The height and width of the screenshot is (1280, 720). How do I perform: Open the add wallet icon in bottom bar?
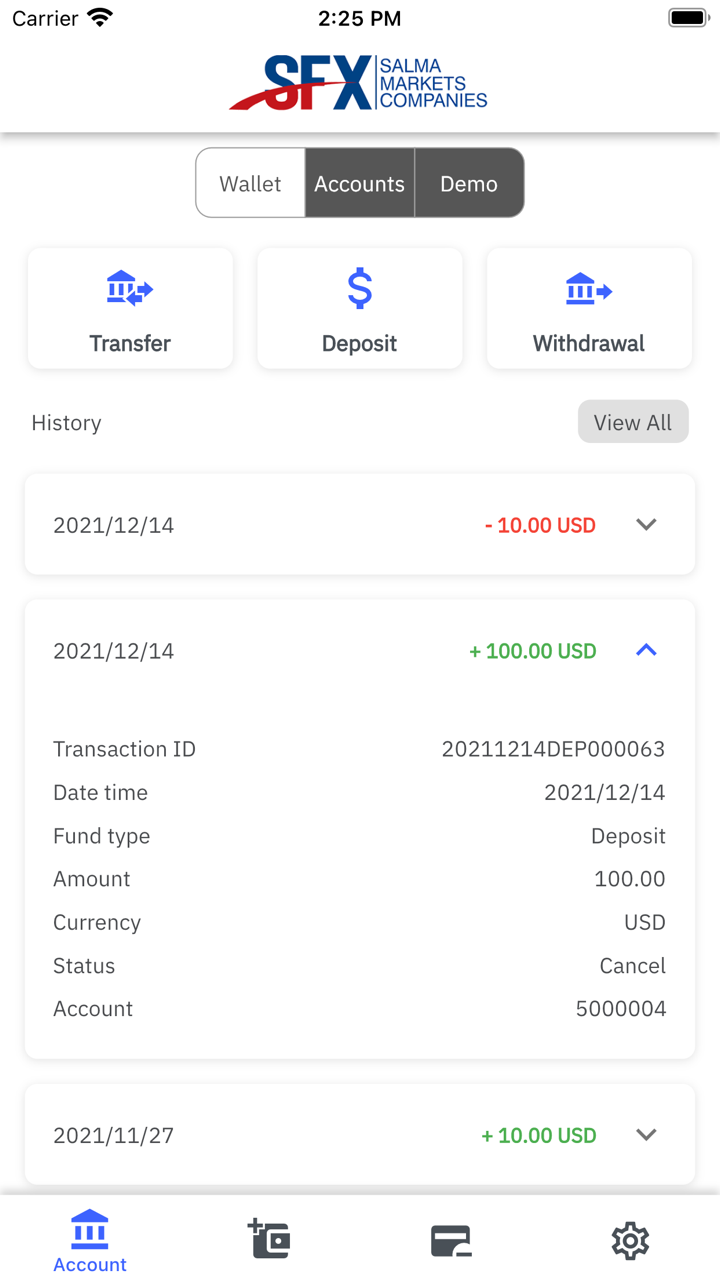269,1239
